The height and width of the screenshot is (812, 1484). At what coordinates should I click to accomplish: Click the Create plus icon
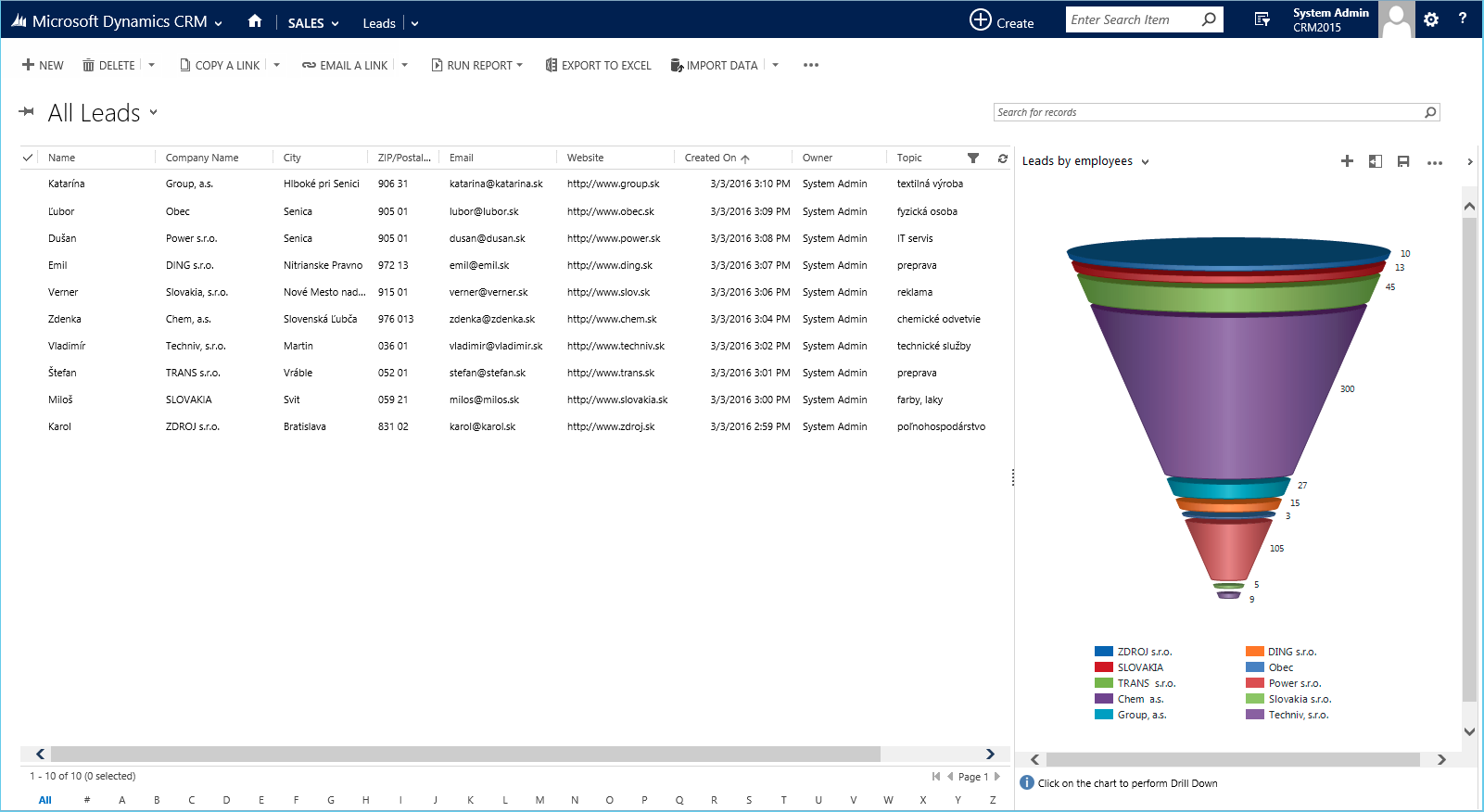980,19
